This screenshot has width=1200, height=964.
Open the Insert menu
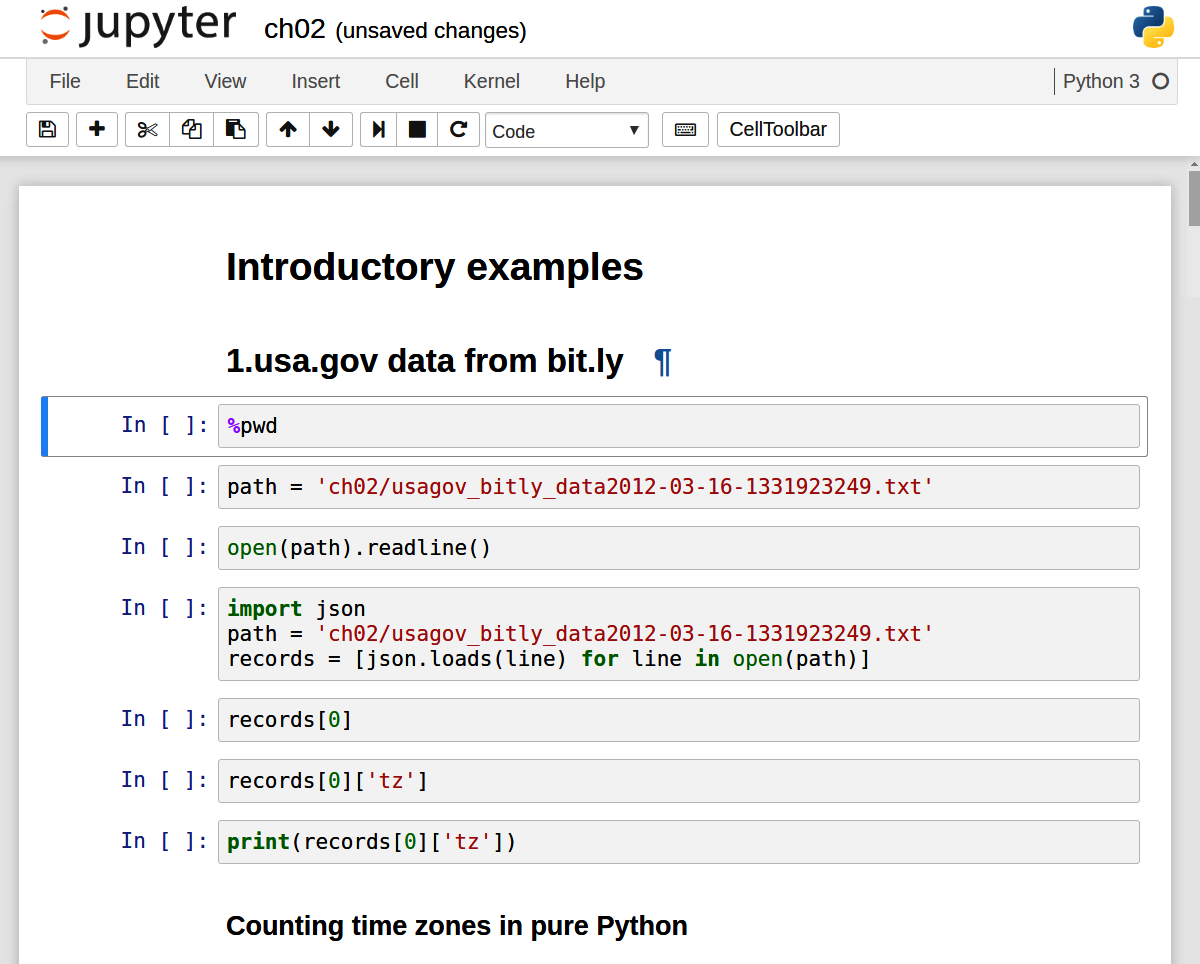[x=315, y=81]
